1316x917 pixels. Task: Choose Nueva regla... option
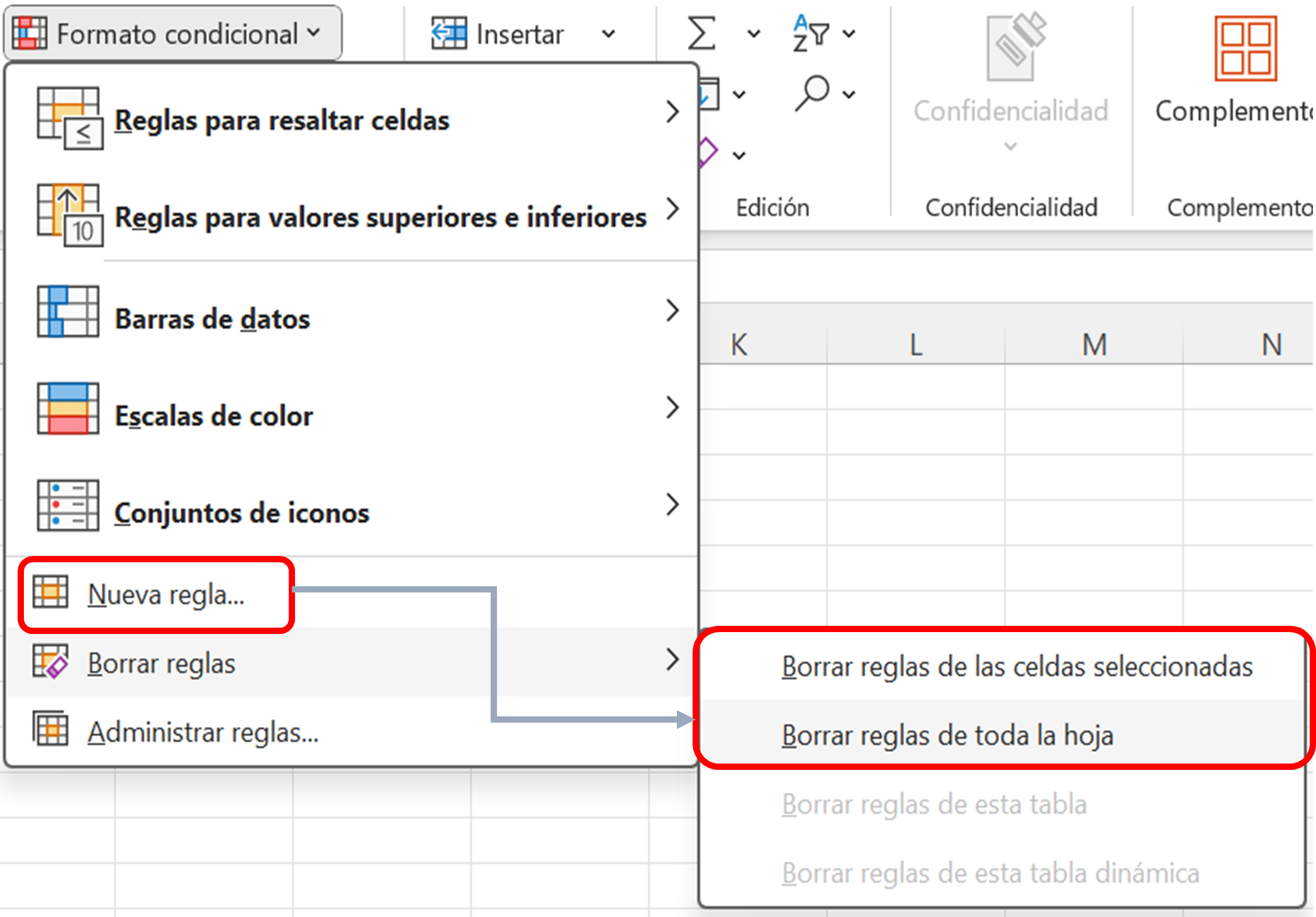[165, 594]
